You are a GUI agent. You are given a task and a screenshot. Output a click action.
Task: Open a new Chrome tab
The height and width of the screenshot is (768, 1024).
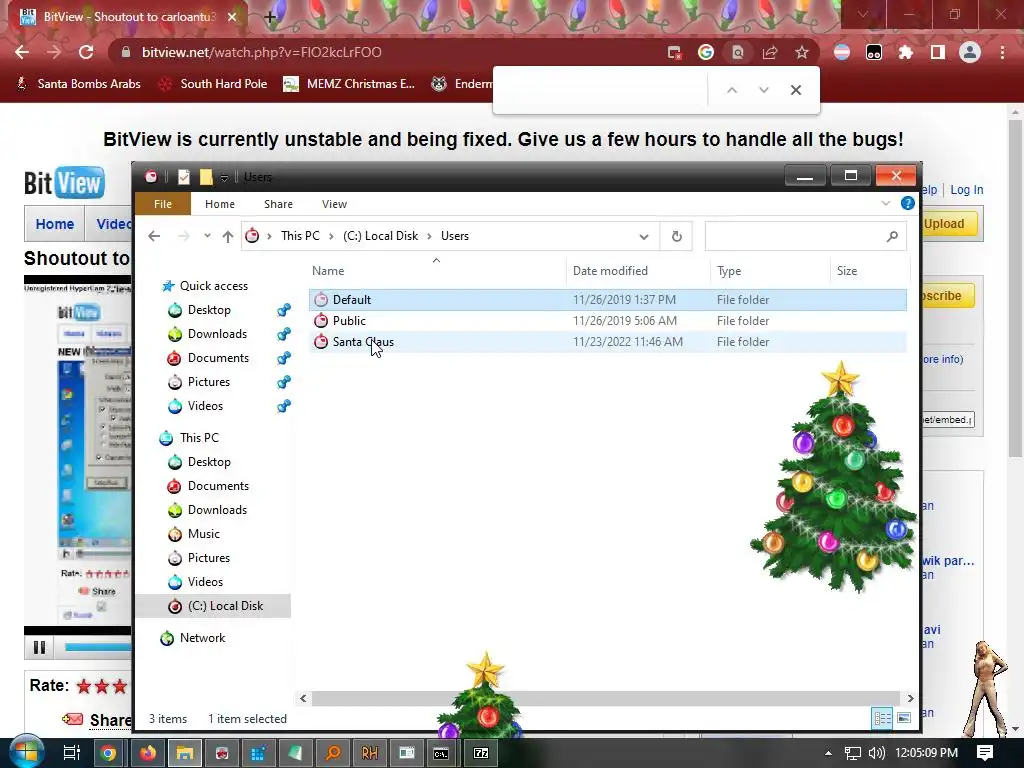click(x=270, y=17)
